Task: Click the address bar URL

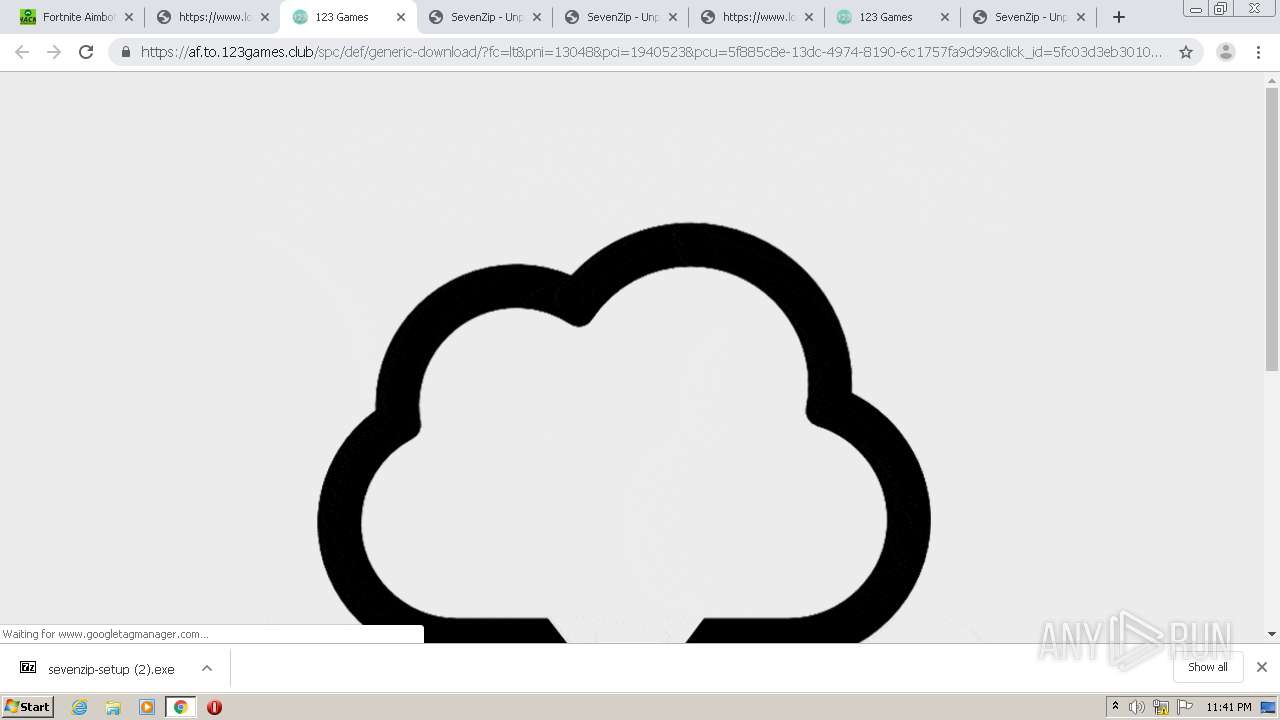Action: point(651,52)
